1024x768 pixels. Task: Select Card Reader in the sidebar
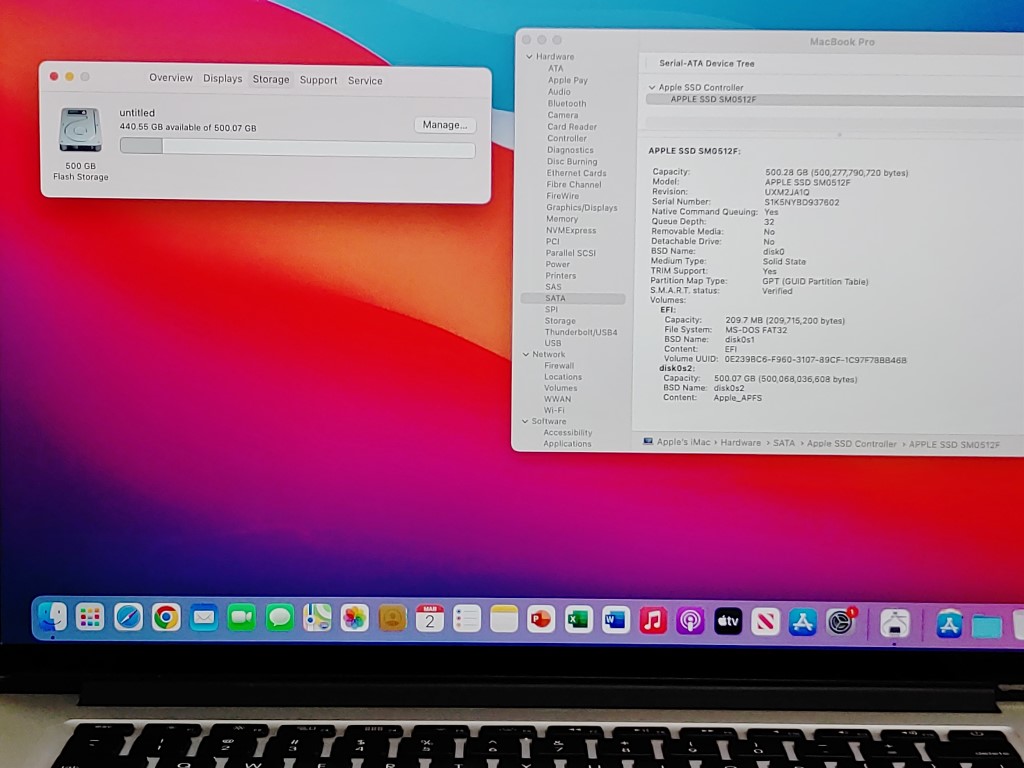click(572, 127)
